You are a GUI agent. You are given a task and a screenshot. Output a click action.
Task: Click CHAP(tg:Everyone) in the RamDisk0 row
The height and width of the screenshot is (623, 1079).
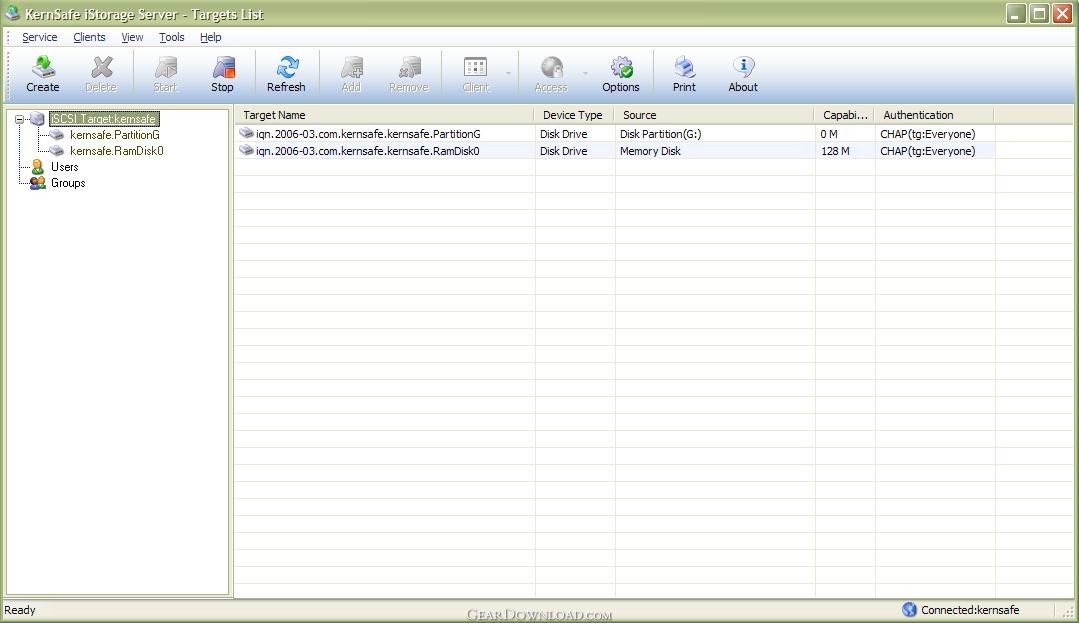(928, 151)
